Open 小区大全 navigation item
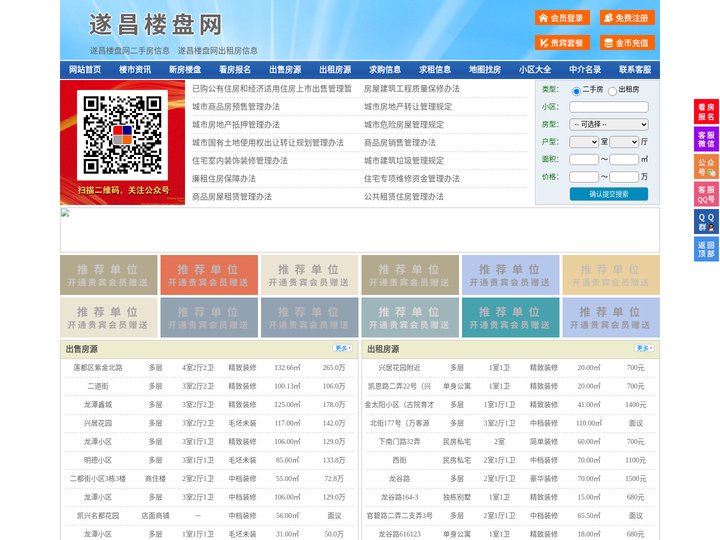The width and height of the screenshot is (720, 540). tap(535, 70)
